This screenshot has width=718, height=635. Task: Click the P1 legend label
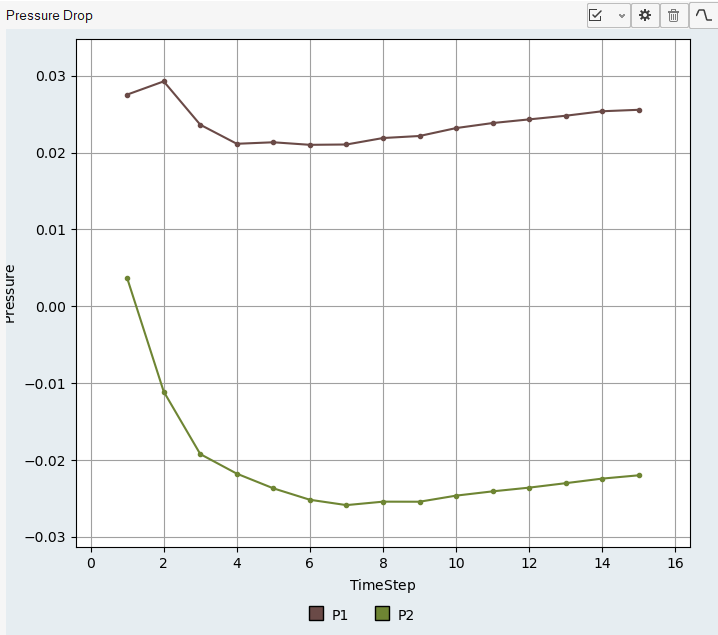pyautogui.click(x=340, y=615)
